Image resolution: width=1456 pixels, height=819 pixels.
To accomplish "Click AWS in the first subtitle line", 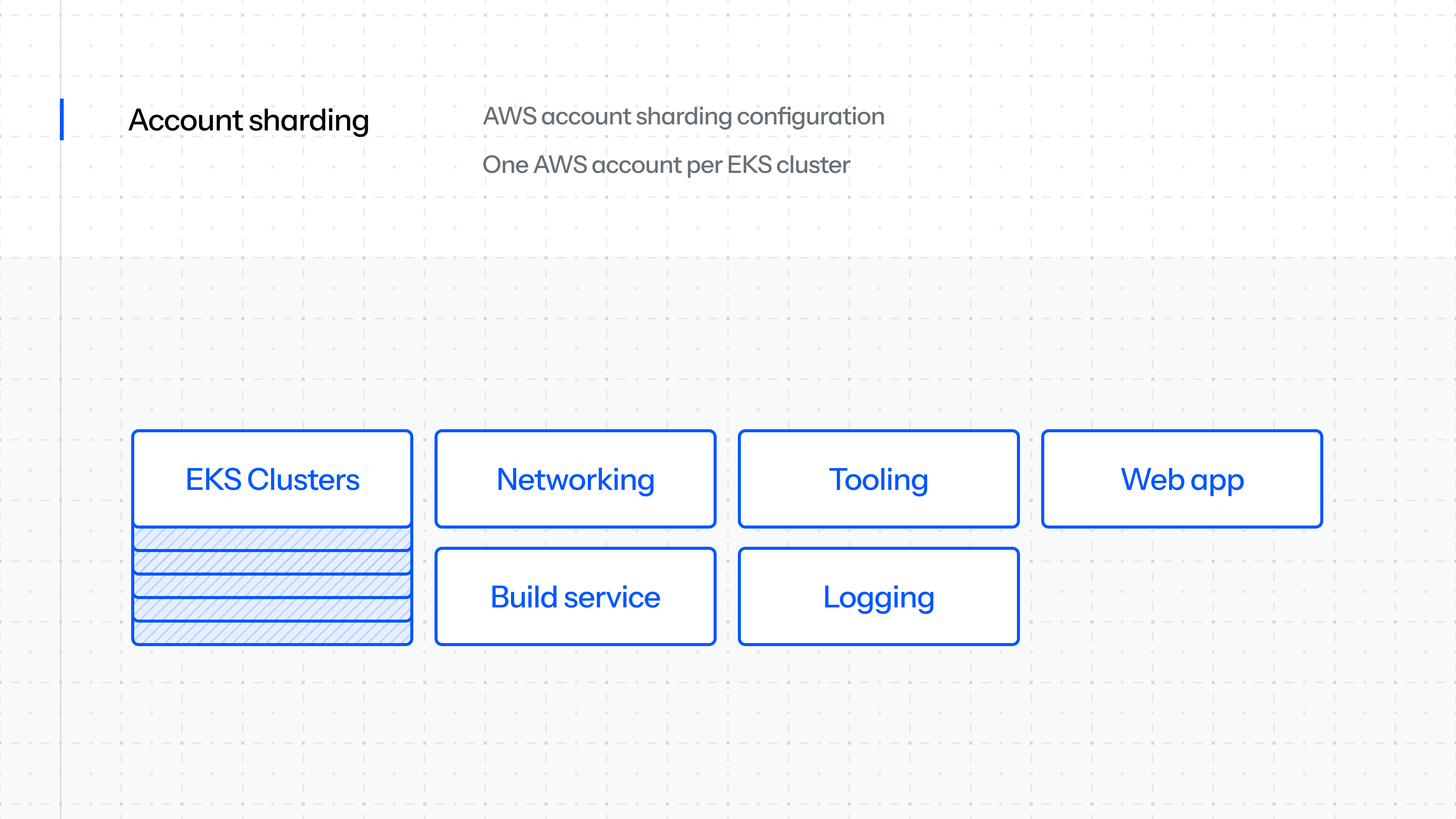I will coord(509,116).
